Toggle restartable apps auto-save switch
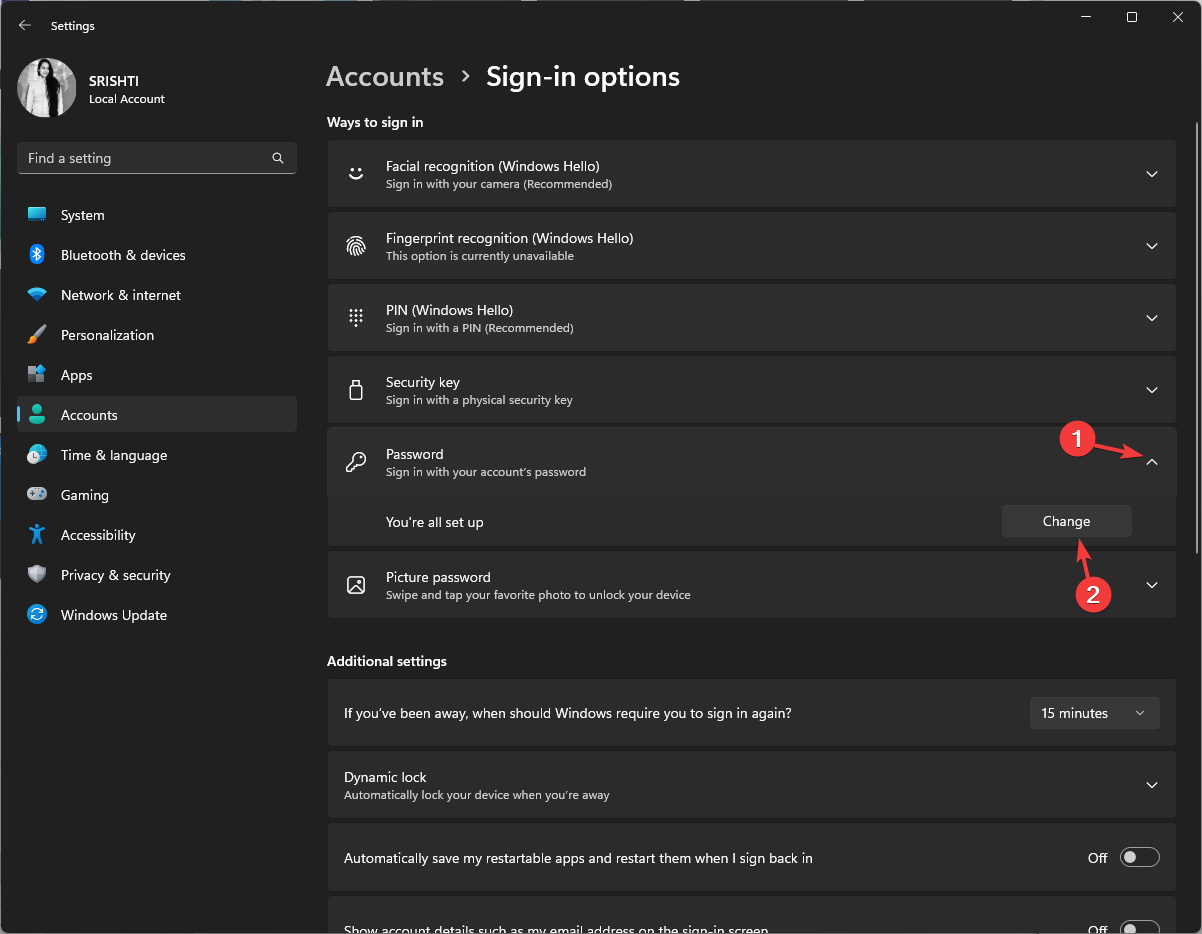 1140,858
